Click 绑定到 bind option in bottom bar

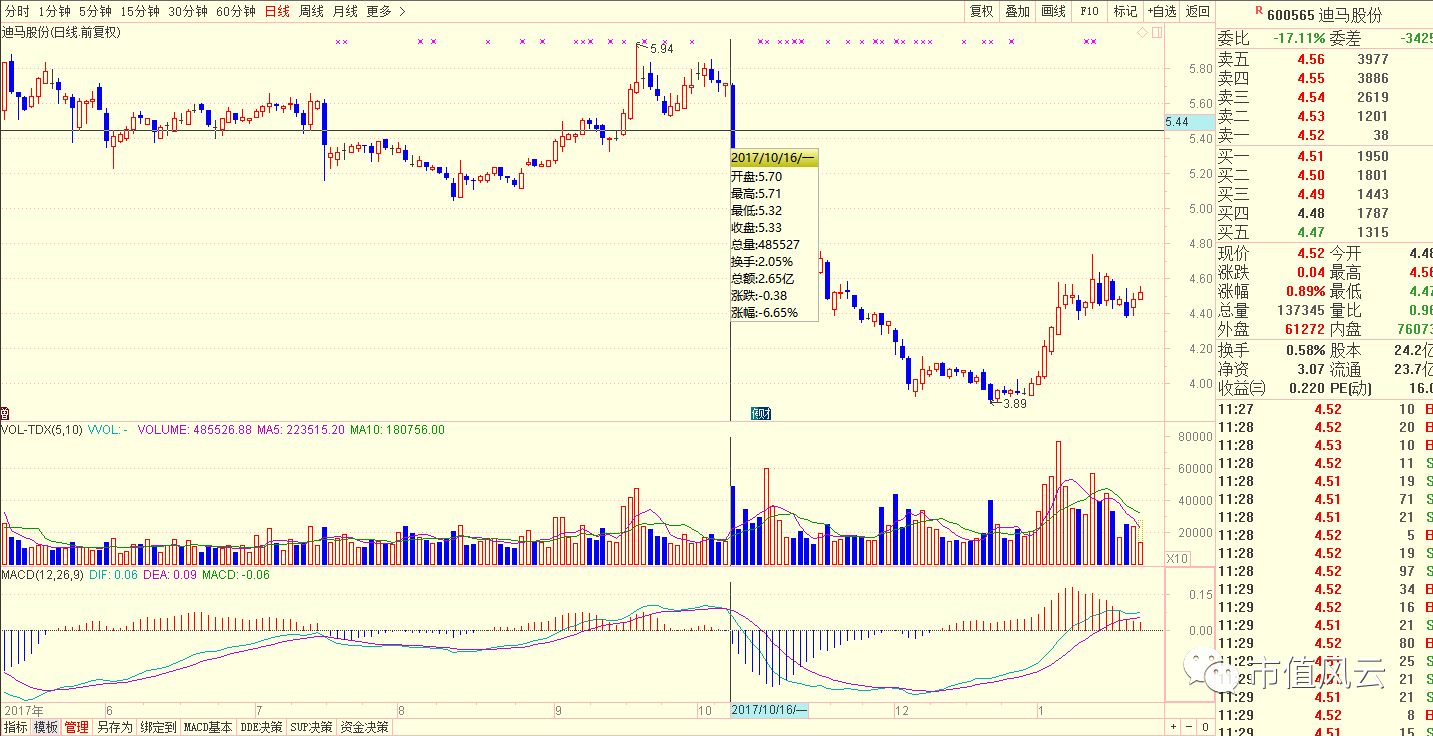pyautogui.click(x=158, y=727)
